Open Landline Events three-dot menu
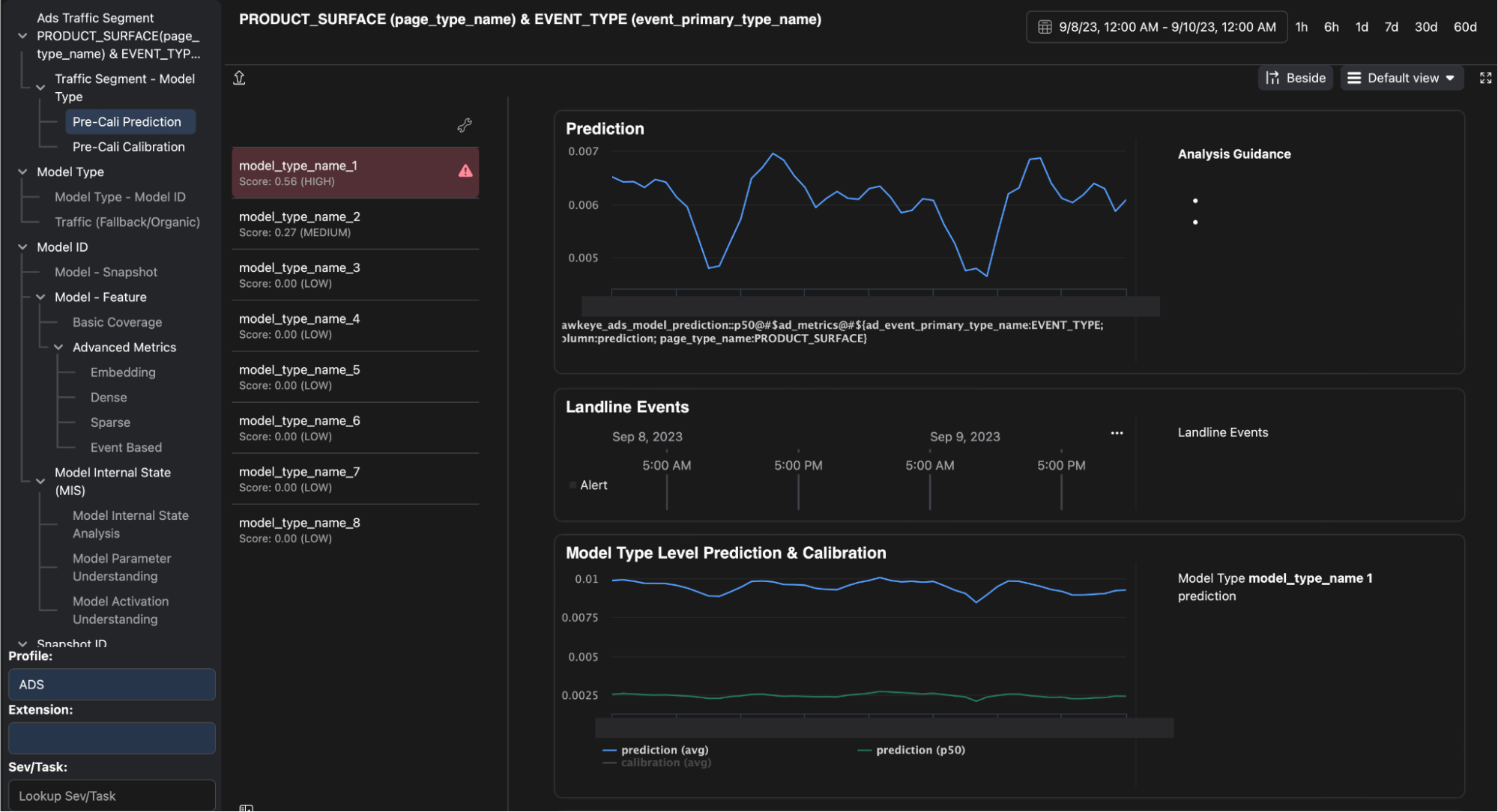This screenshot has height=812, width=1498. pos(1117,433)
